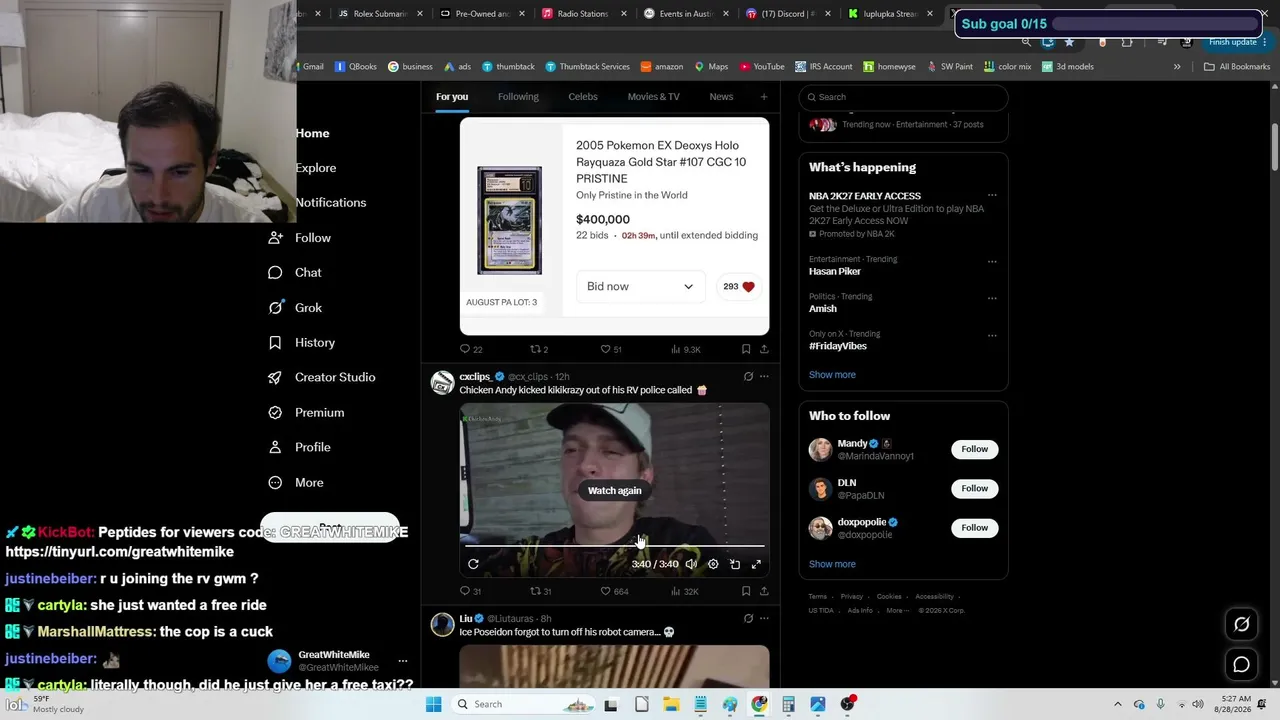Switch to the Celebs tab

click(583, 97)
